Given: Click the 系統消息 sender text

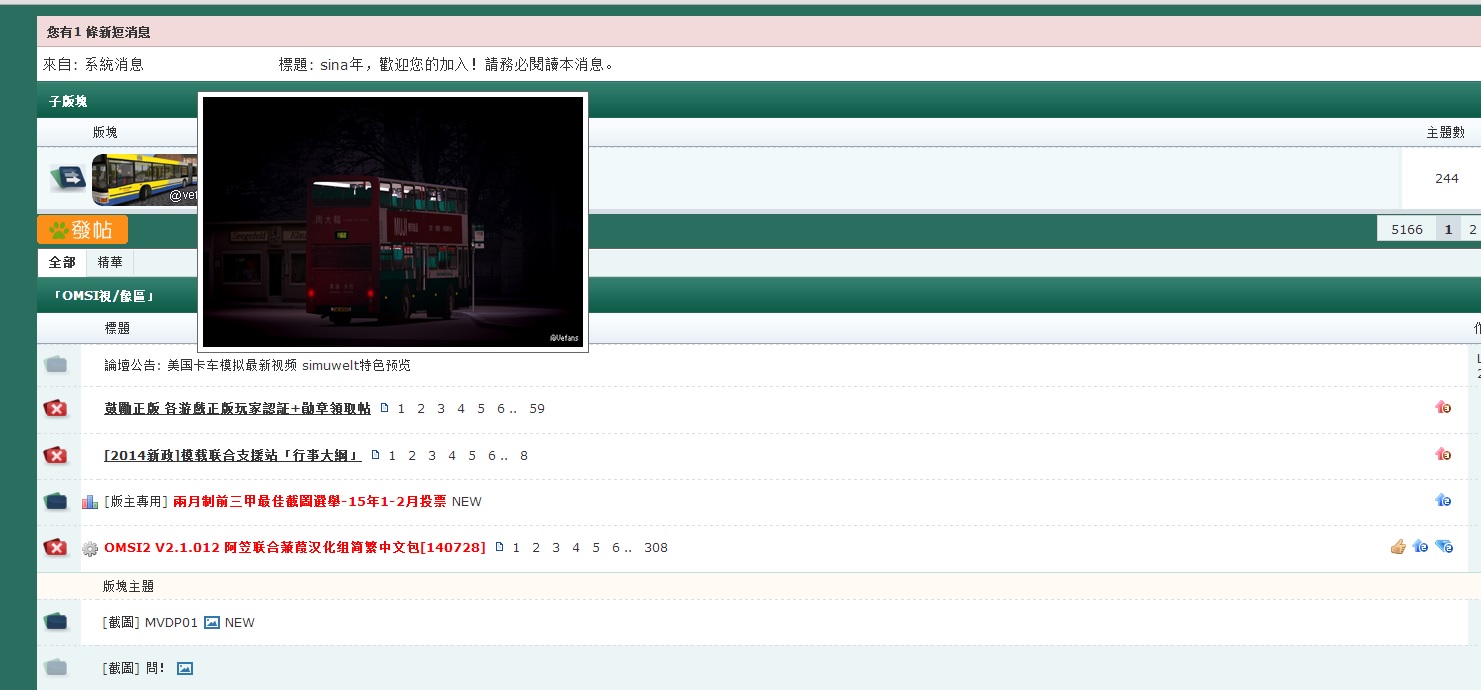Looking at the screenshot, I should [x=114, y=64].
